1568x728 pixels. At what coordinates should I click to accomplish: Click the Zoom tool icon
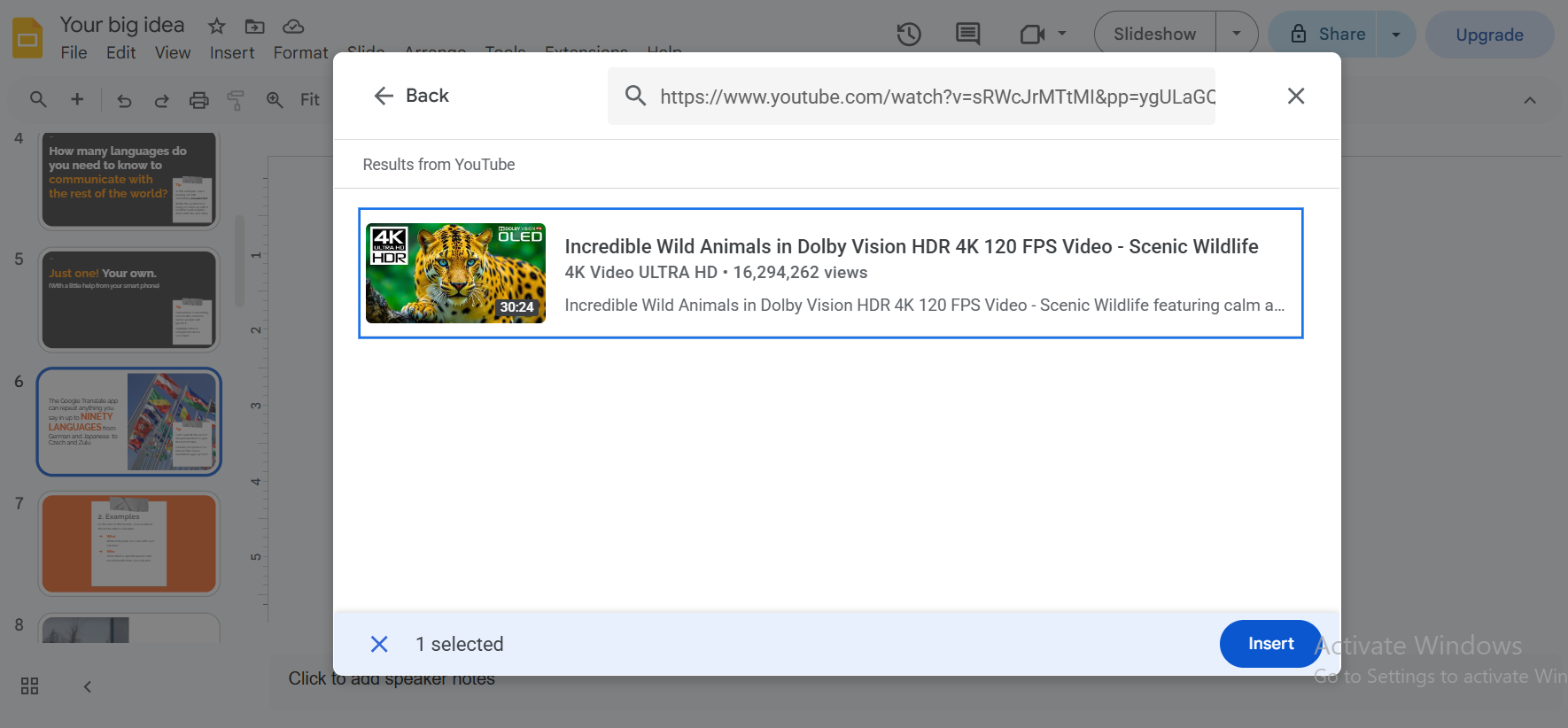click(x=275, y=100)
